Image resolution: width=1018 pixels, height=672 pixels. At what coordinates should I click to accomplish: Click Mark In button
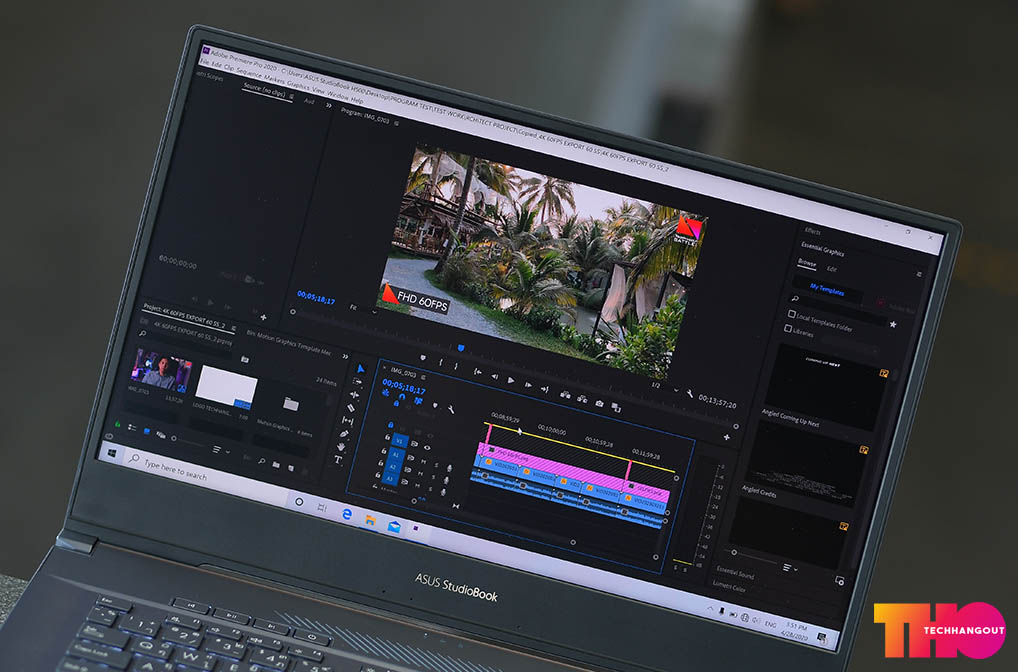point(441,362)
